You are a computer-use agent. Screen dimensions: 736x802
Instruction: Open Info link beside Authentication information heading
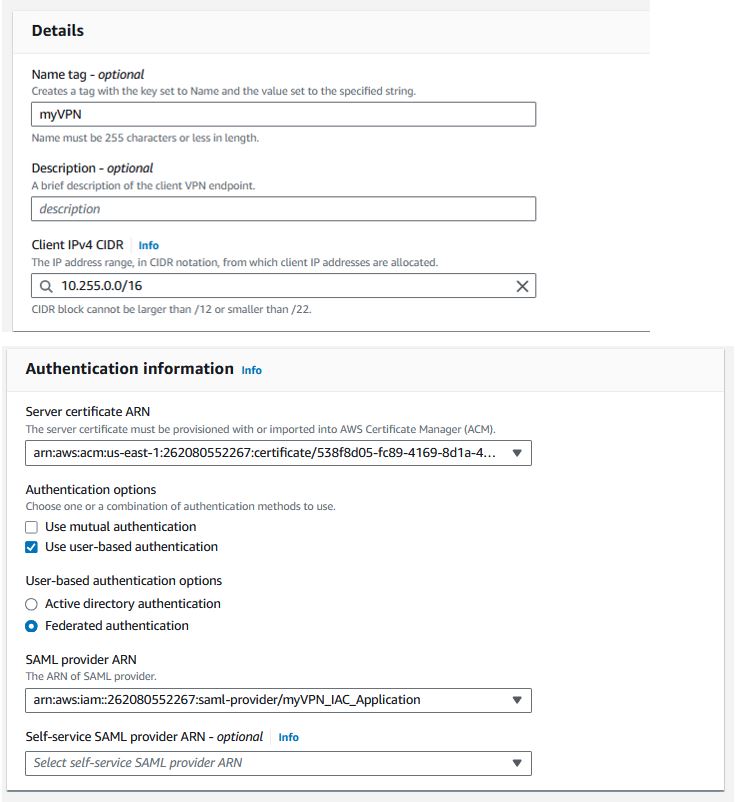251,370
